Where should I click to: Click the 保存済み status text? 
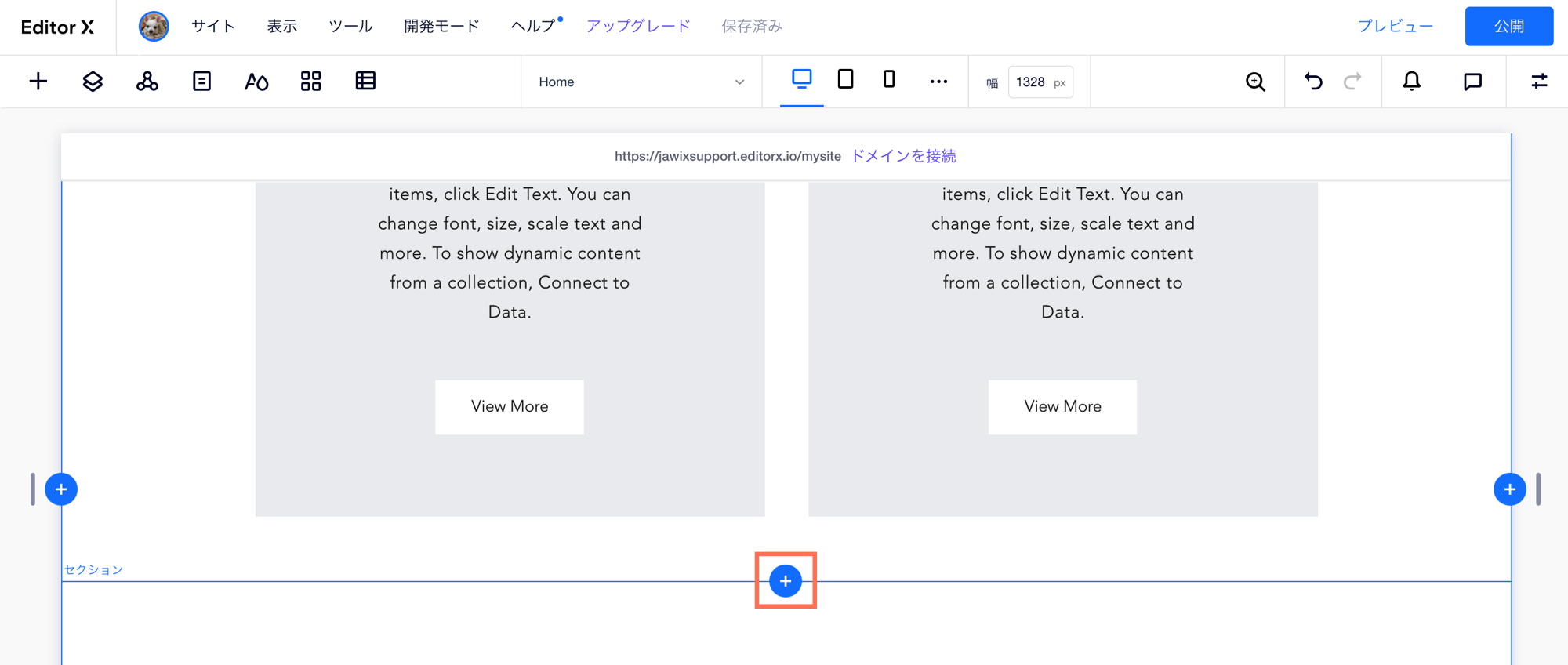pos(752,27)
